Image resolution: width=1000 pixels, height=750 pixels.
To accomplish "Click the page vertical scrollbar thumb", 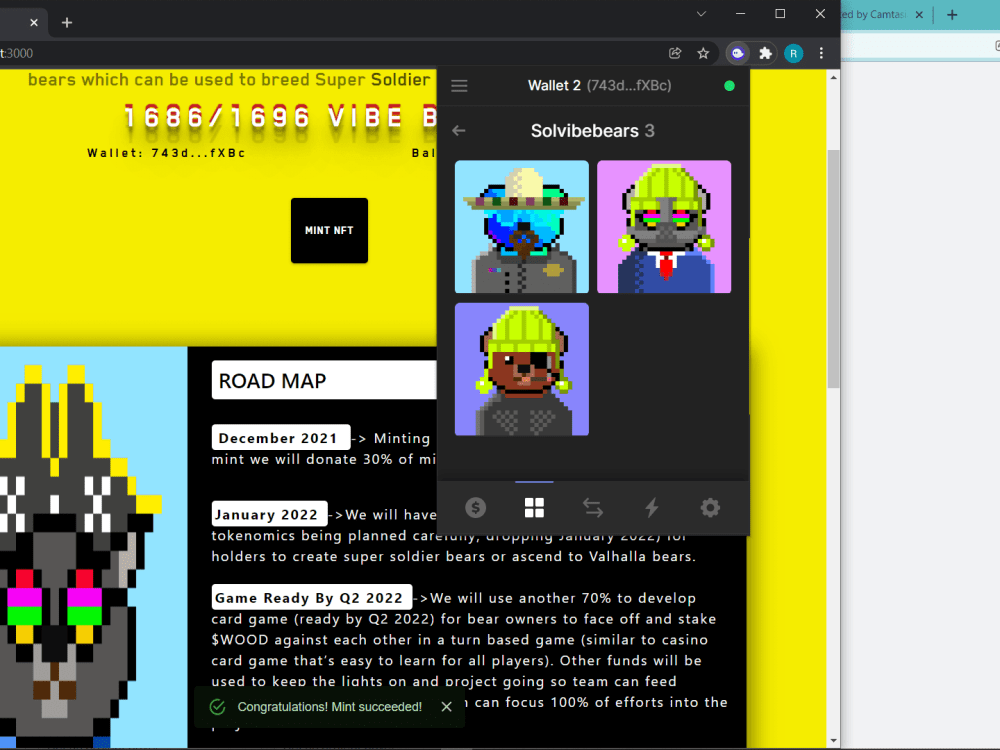I will pyautogui.click(x=833, y=268).
